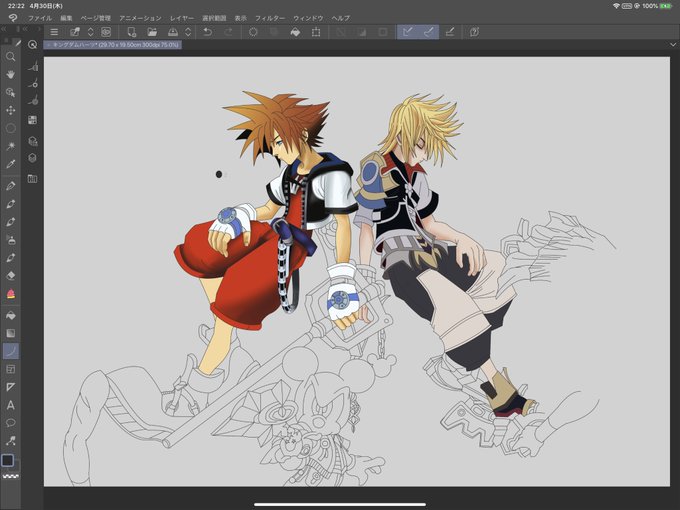Open the second tool property palette icon

click(x=33, y=83)
